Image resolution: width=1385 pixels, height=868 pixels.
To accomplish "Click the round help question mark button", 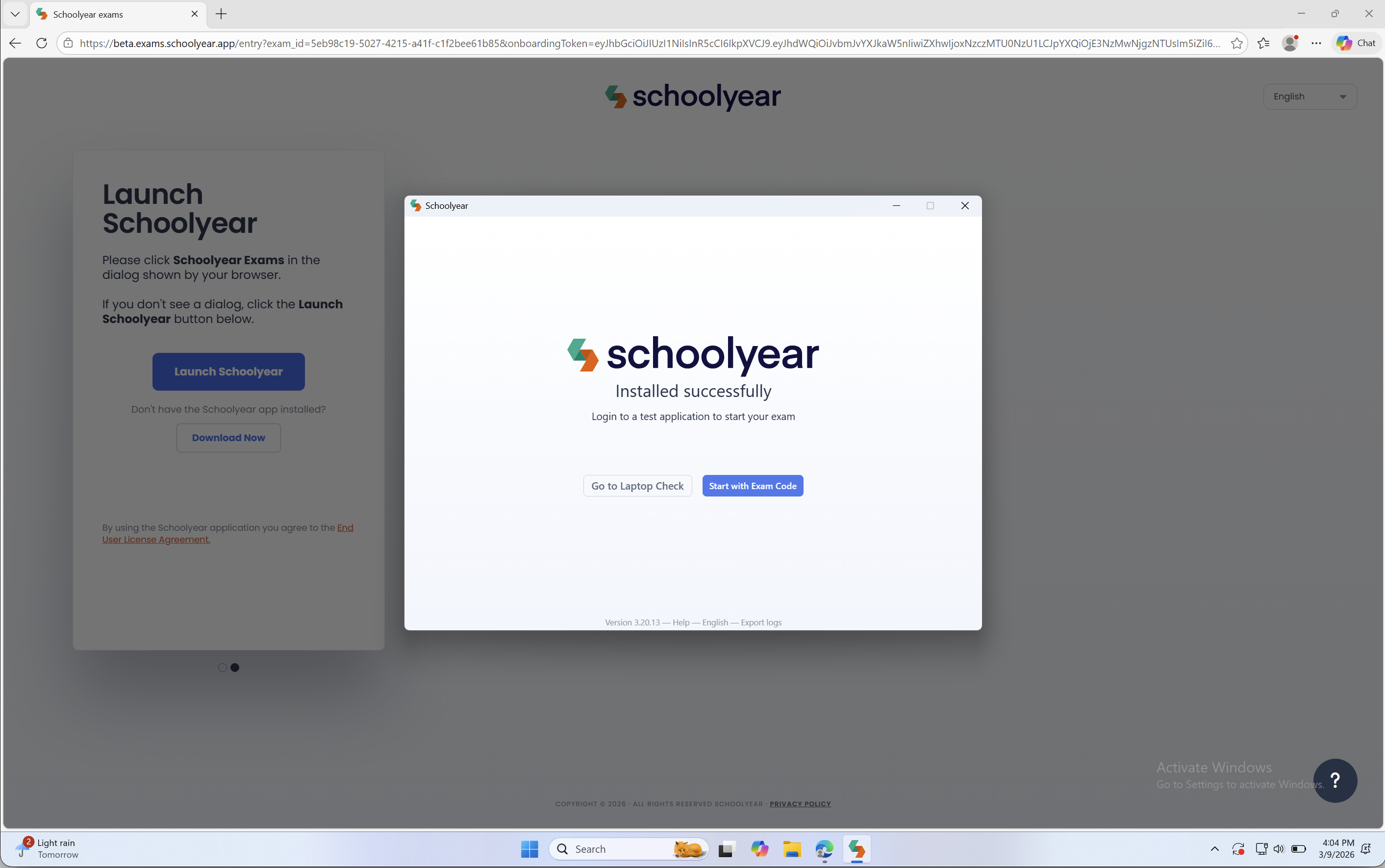I will (1335, 780).
